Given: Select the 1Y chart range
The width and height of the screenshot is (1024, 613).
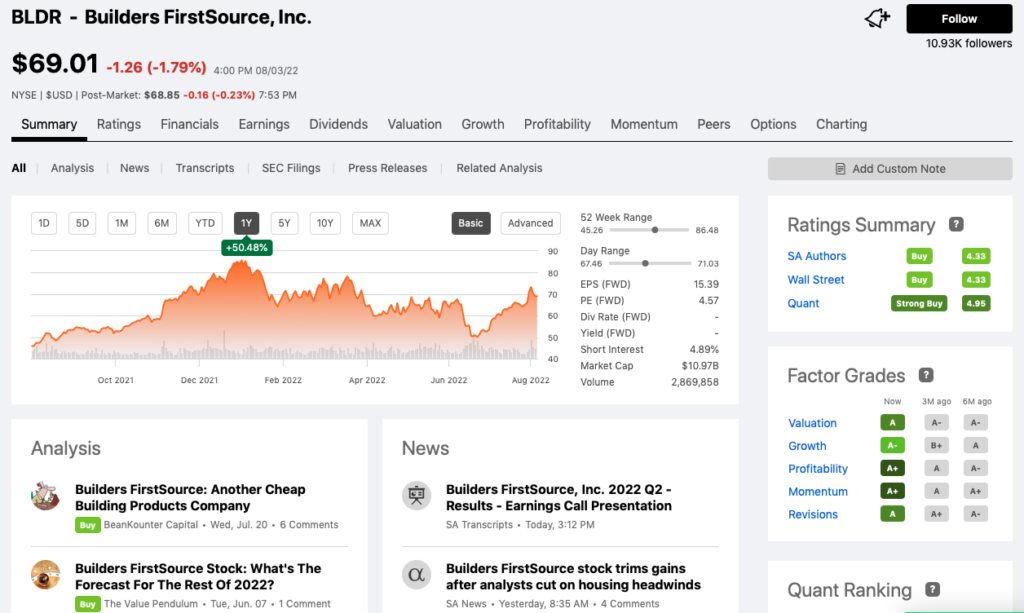Looking at the screenshot, I should tap(246, 223).
